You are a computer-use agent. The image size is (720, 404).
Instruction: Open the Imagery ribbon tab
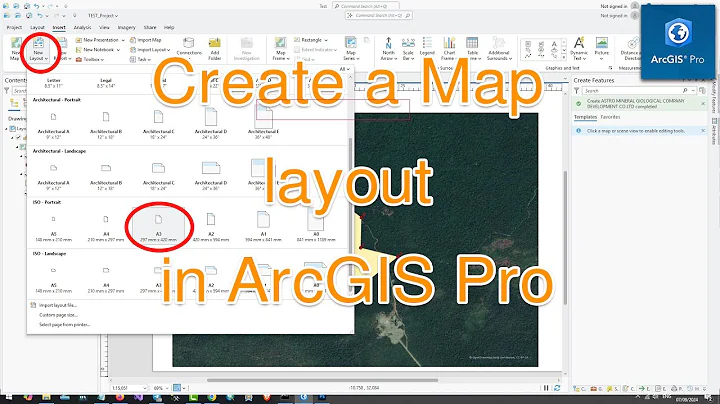126,28
